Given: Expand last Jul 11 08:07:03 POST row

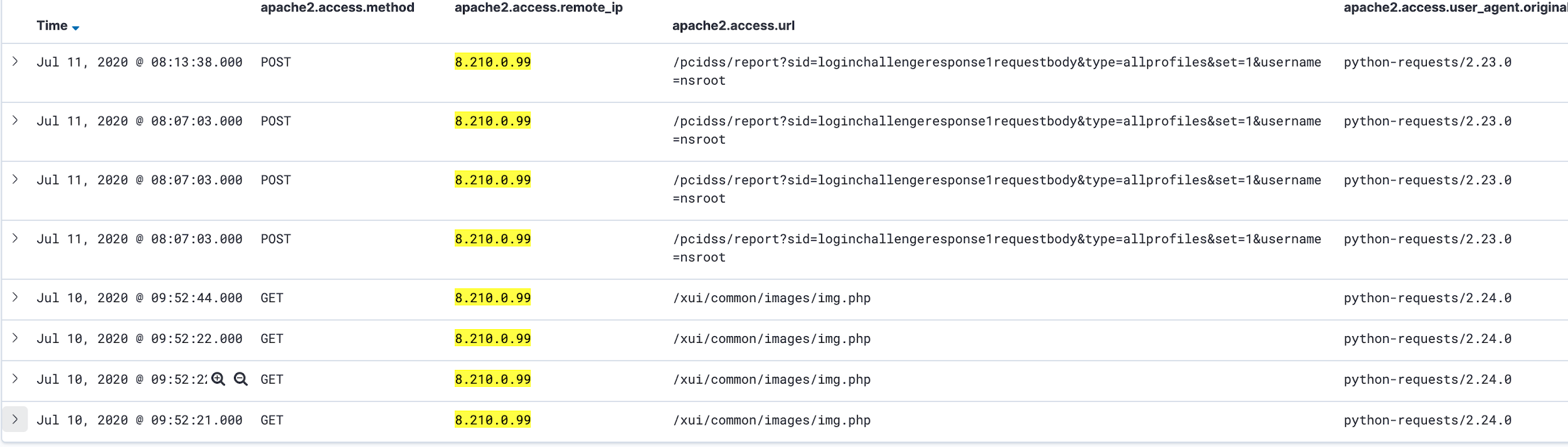Looking at the screenshot, I should [15, 238].
